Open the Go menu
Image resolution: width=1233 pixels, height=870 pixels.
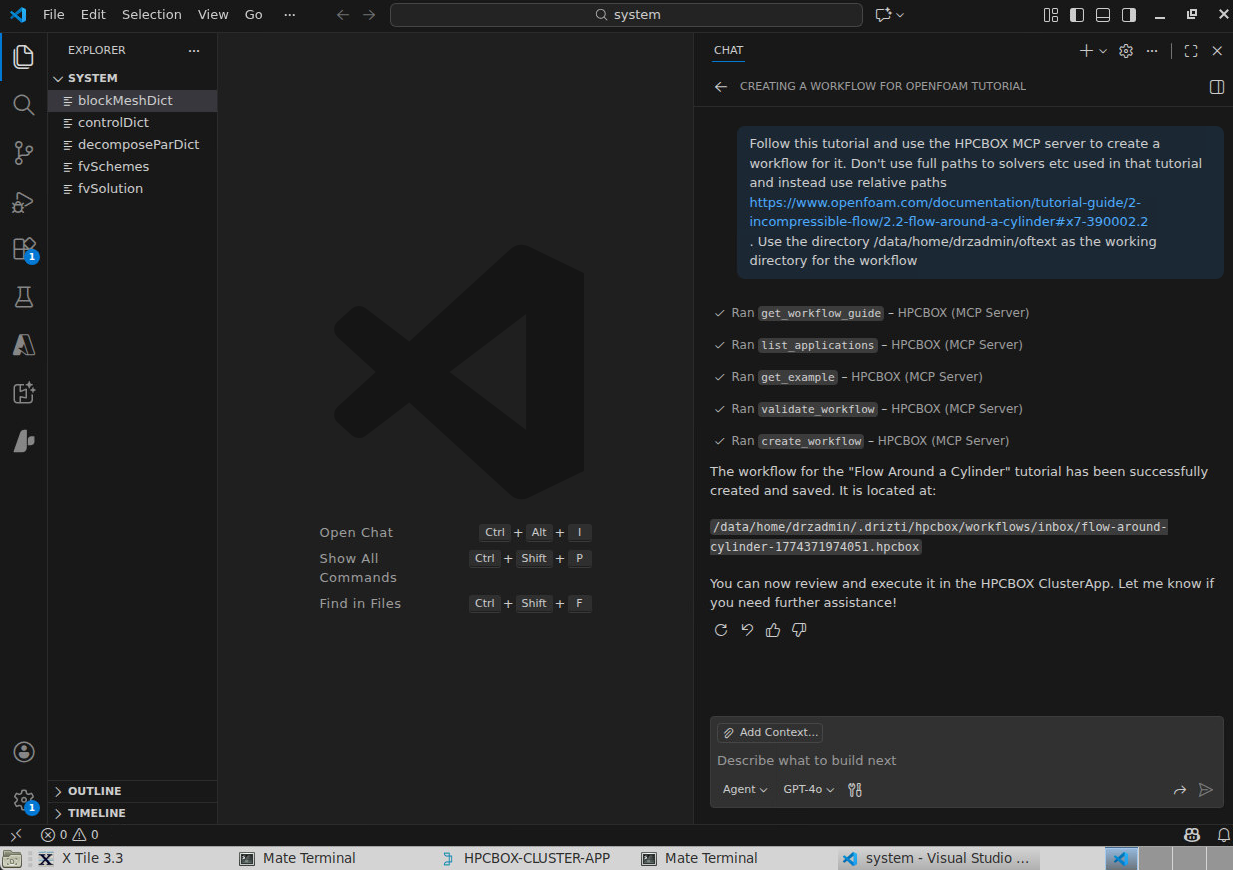pos(254,15)
